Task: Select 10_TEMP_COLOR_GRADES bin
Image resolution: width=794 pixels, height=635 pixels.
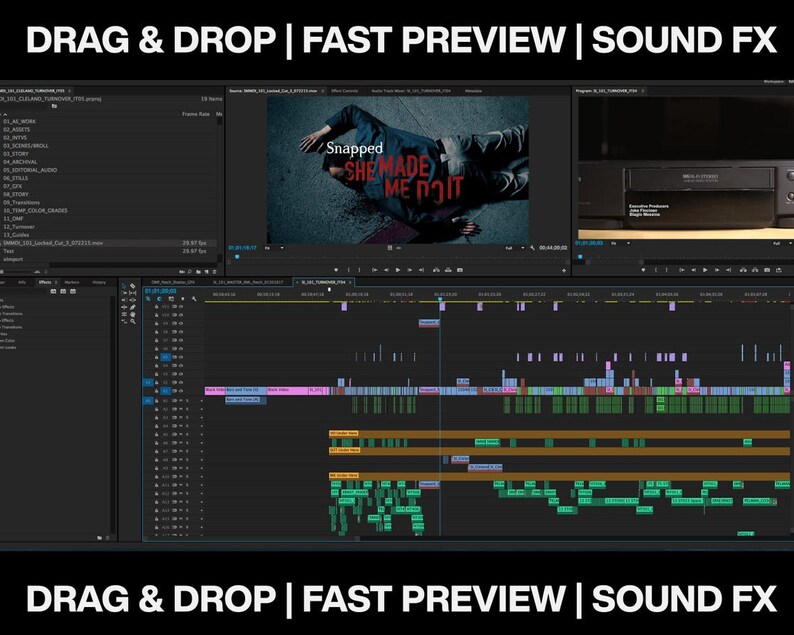Action: click(x=35, y=211)
